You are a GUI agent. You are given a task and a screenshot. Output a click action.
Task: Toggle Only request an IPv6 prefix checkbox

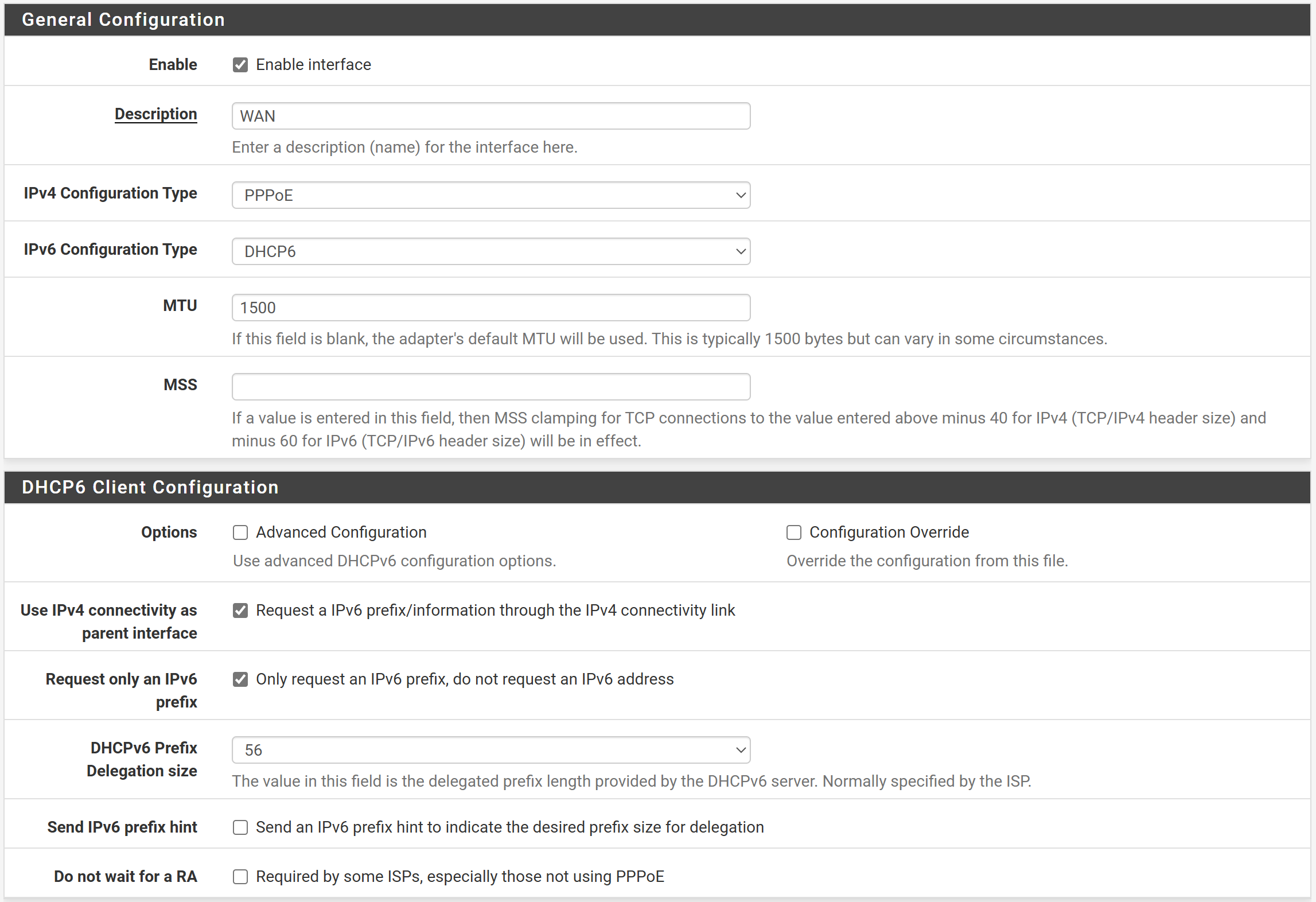click(x=240, y=679)
